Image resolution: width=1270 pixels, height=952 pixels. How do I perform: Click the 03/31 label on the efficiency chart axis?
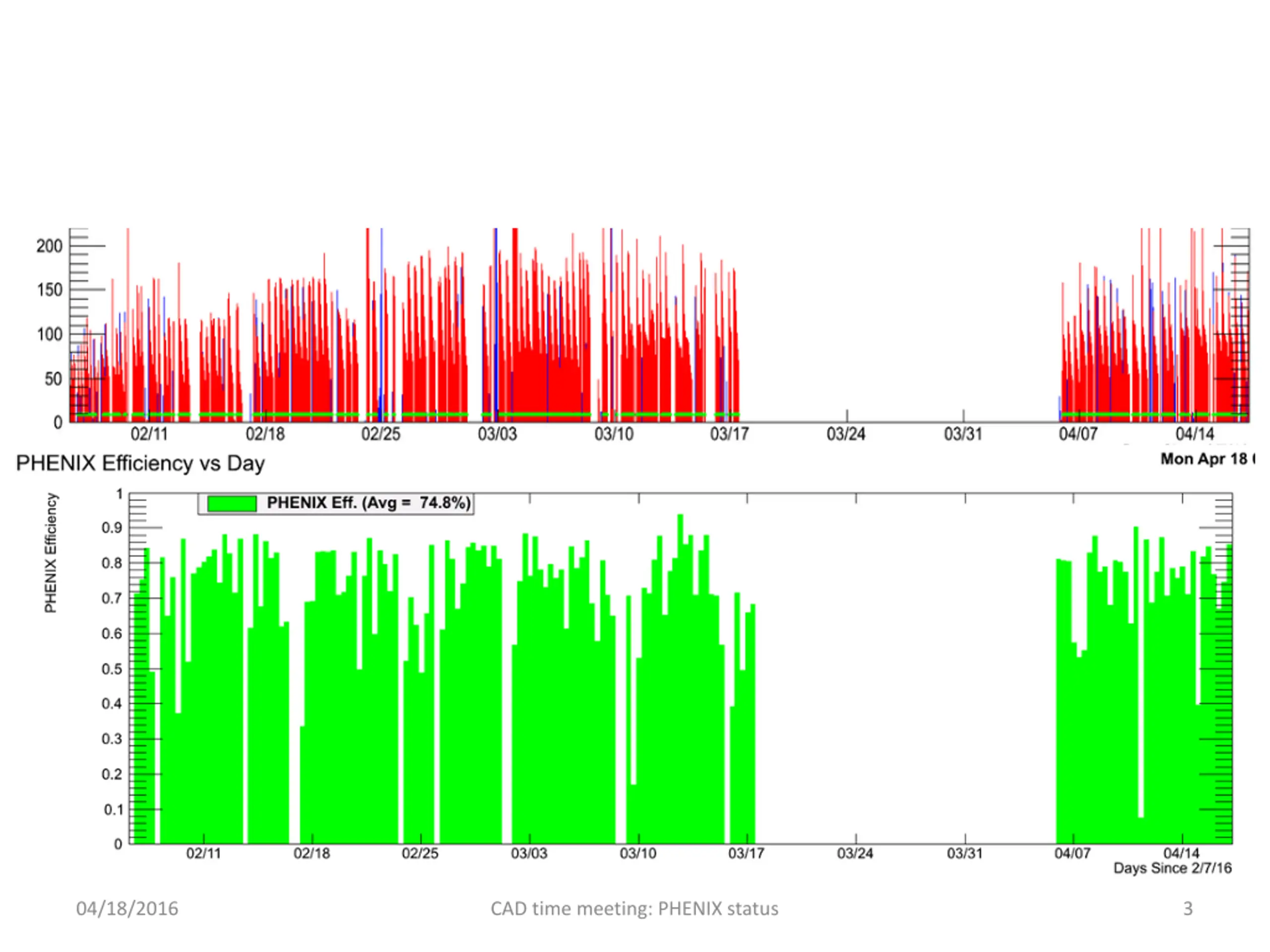click(x=964, y=853)
